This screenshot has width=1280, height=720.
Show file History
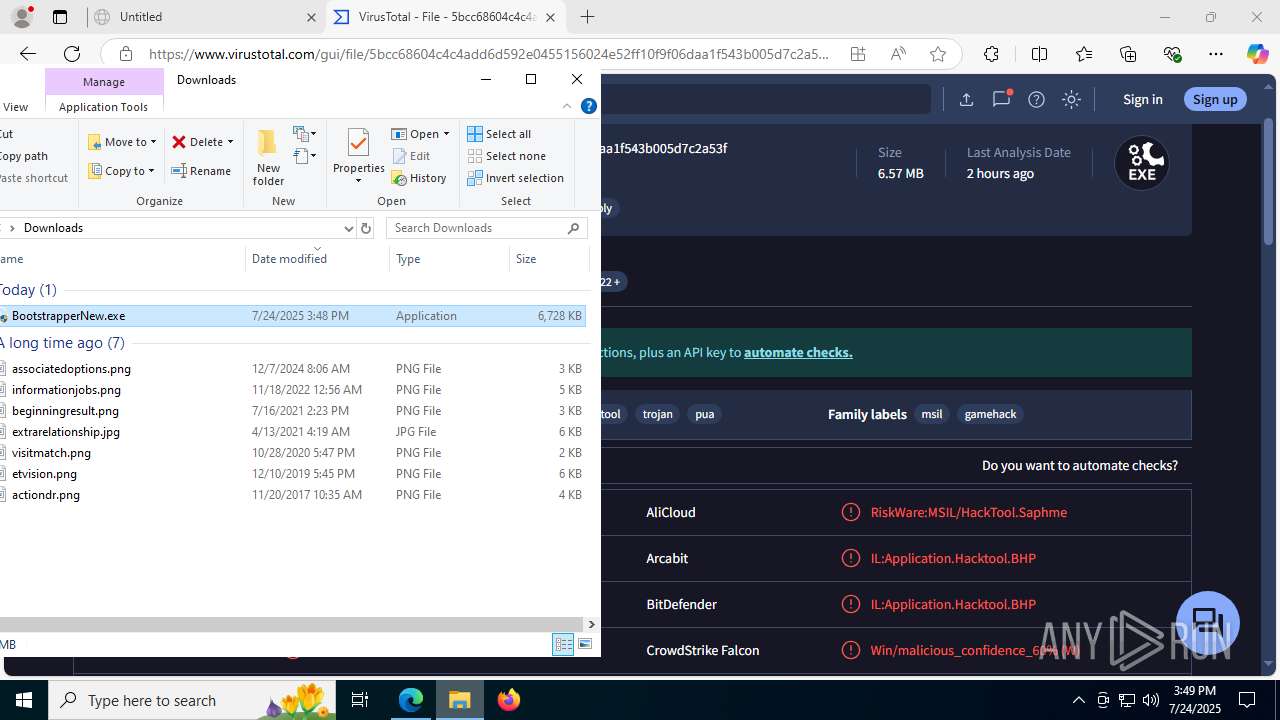pos(419,178)
